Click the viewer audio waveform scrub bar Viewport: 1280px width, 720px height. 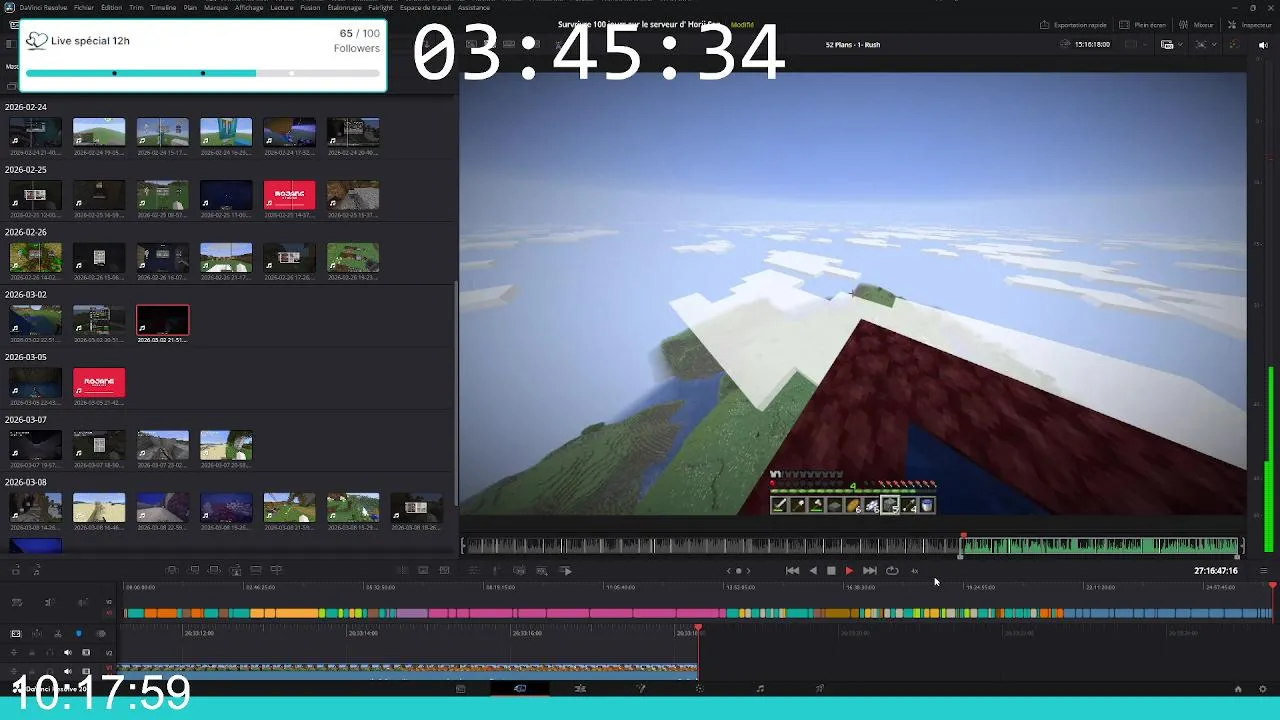pos(851,545)
